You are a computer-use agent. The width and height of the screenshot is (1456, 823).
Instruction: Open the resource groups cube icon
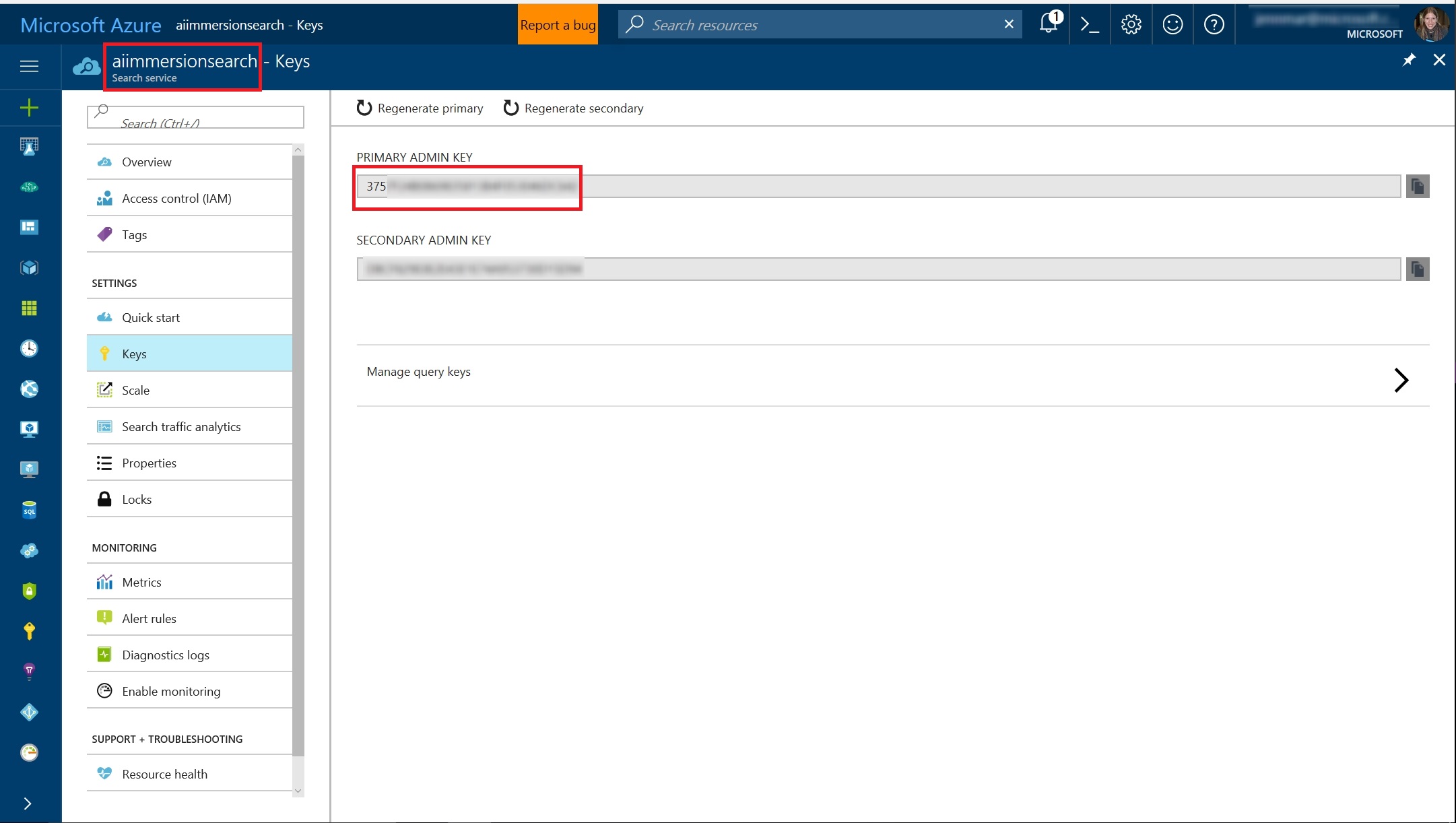coord(29,267)
